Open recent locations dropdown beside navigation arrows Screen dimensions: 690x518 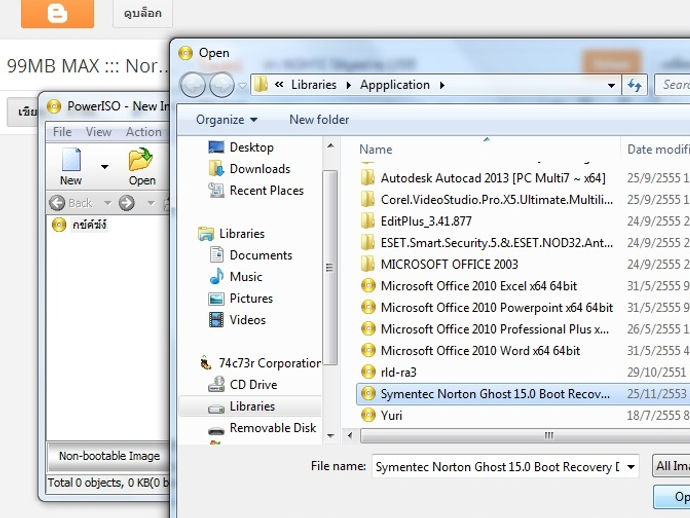point(242,85)
